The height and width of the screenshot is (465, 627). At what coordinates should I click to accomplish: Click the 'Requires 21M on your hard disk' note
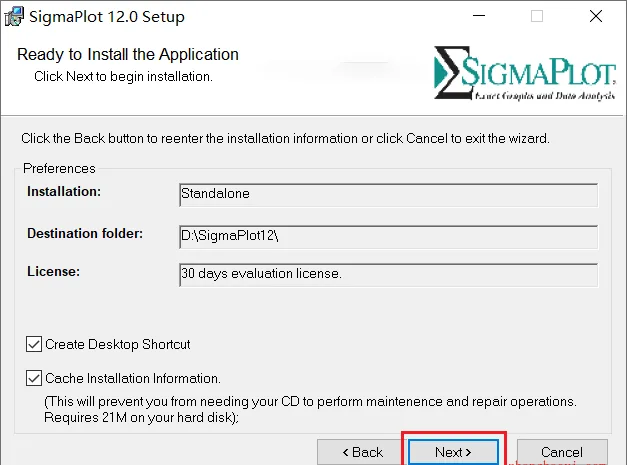tap(141, 417)
